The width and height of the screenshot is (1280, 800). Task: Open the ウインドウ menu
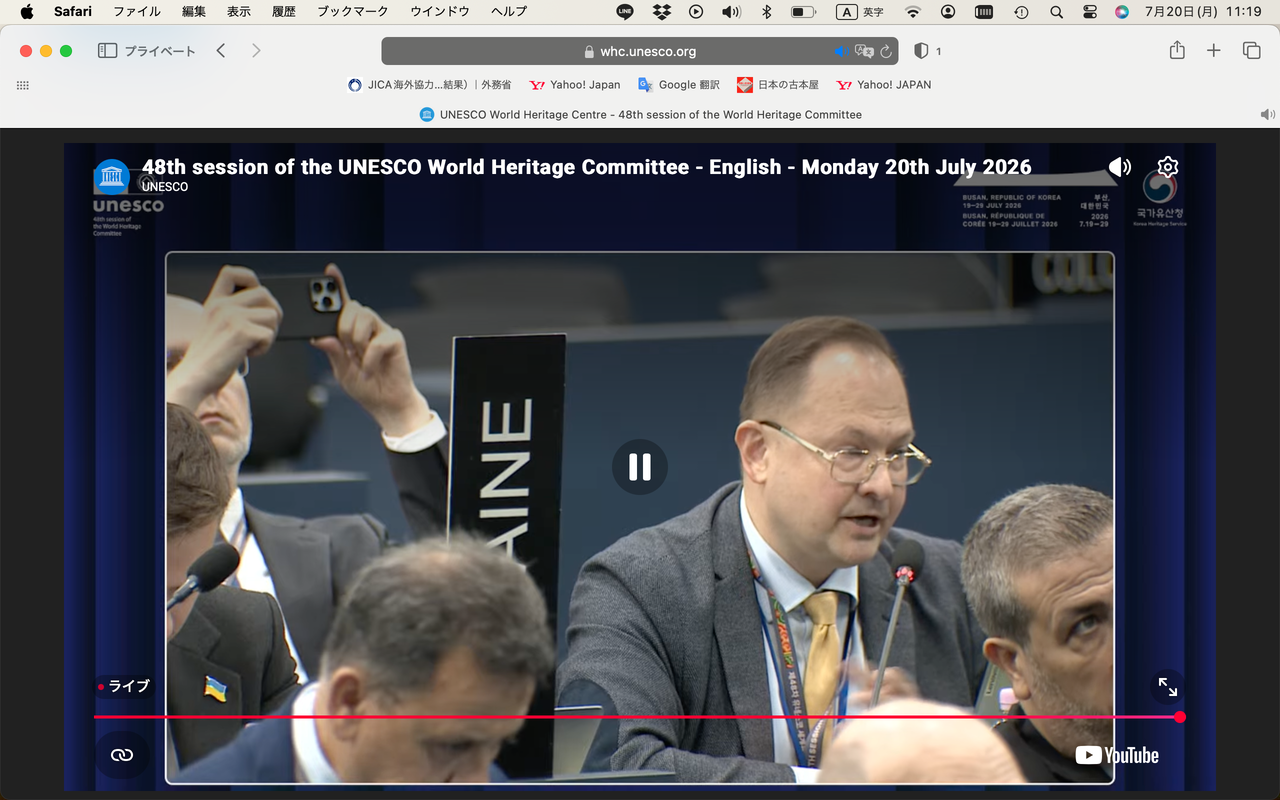[440, 12]
